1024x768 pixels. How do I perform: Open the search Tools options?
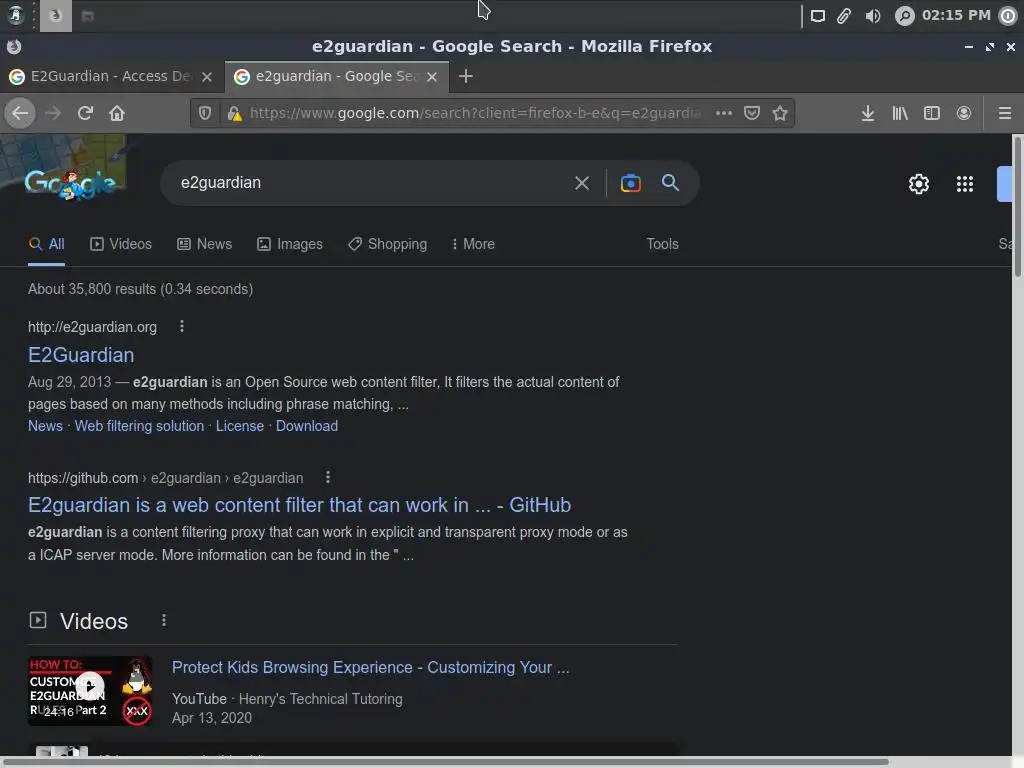pyautogui.click(x=662, y=244)
